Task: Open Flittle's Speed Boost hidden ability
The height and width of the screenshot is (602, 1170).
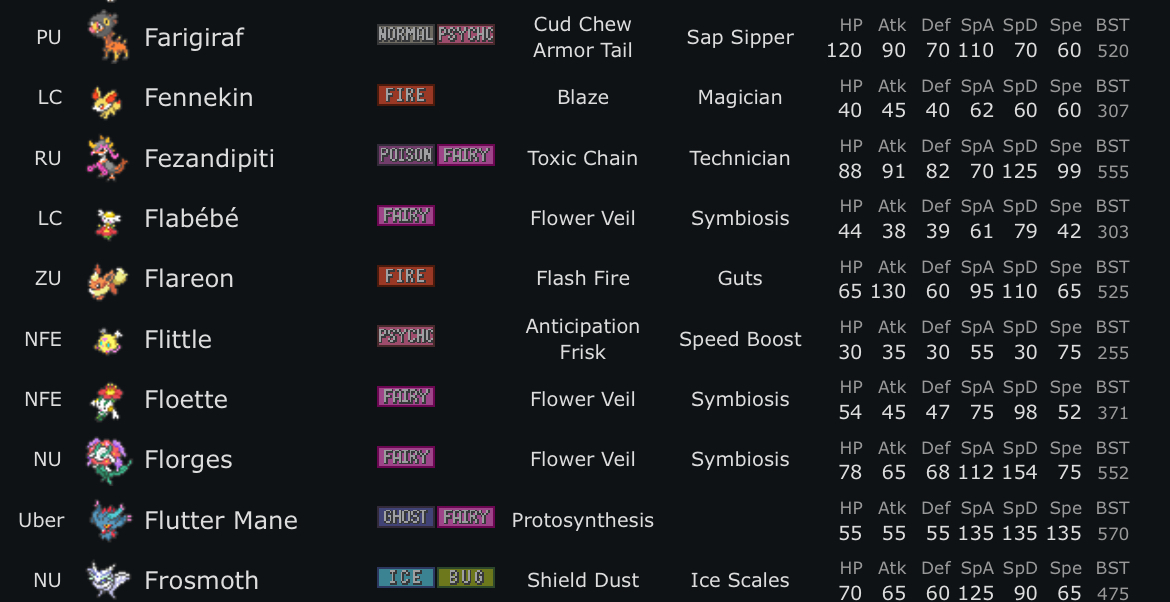Action: (740, 339)
